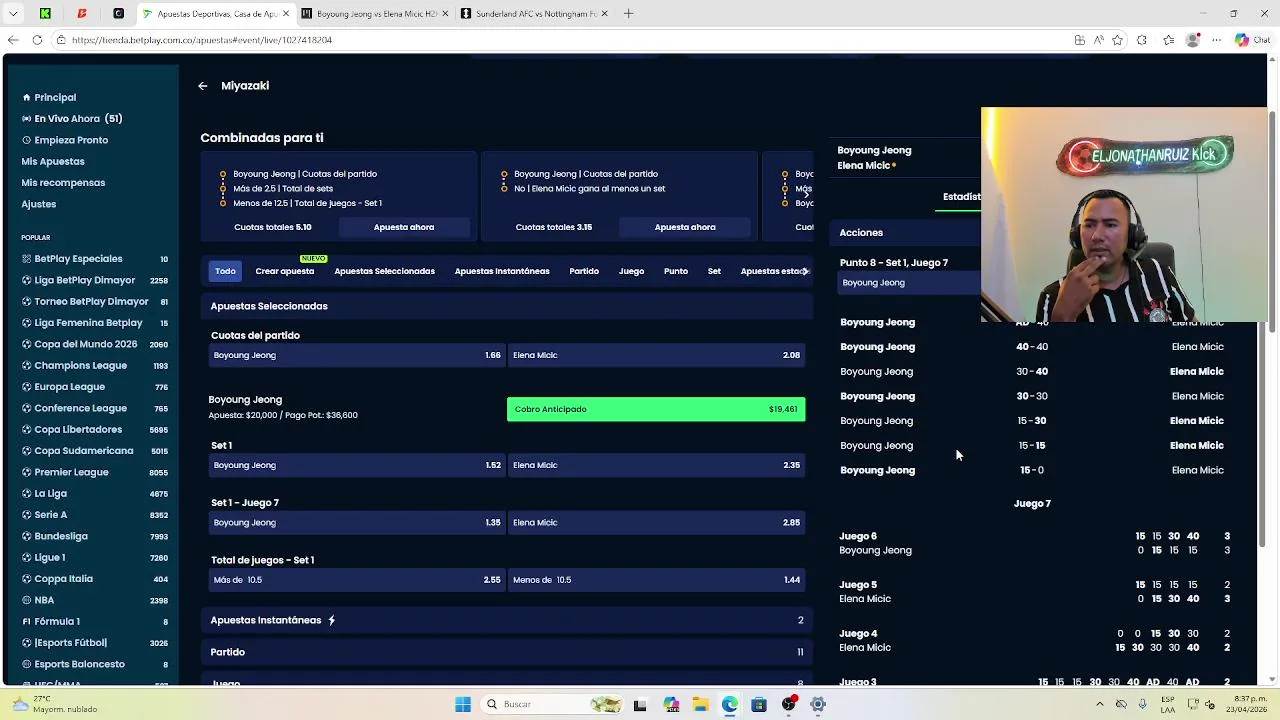Switch to the Partido tab

point(584,271)
